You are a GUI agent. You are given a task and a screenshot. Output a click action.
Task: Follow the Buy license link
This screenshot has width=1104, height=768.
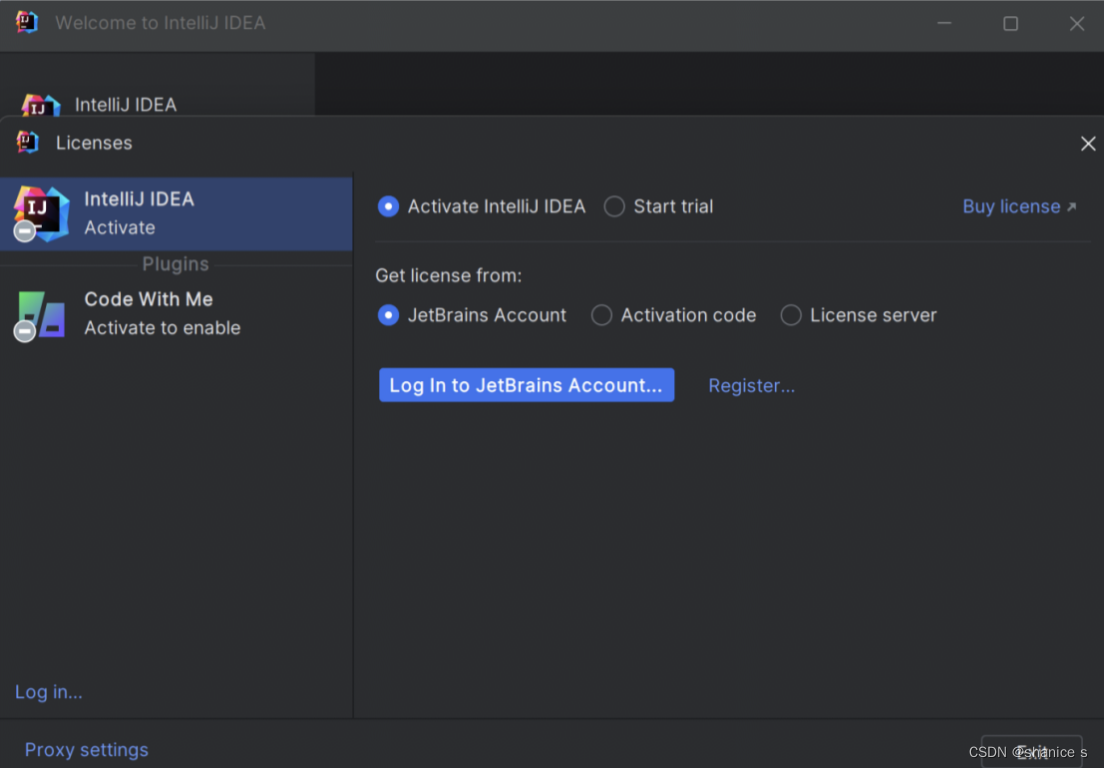point(1011,206)
